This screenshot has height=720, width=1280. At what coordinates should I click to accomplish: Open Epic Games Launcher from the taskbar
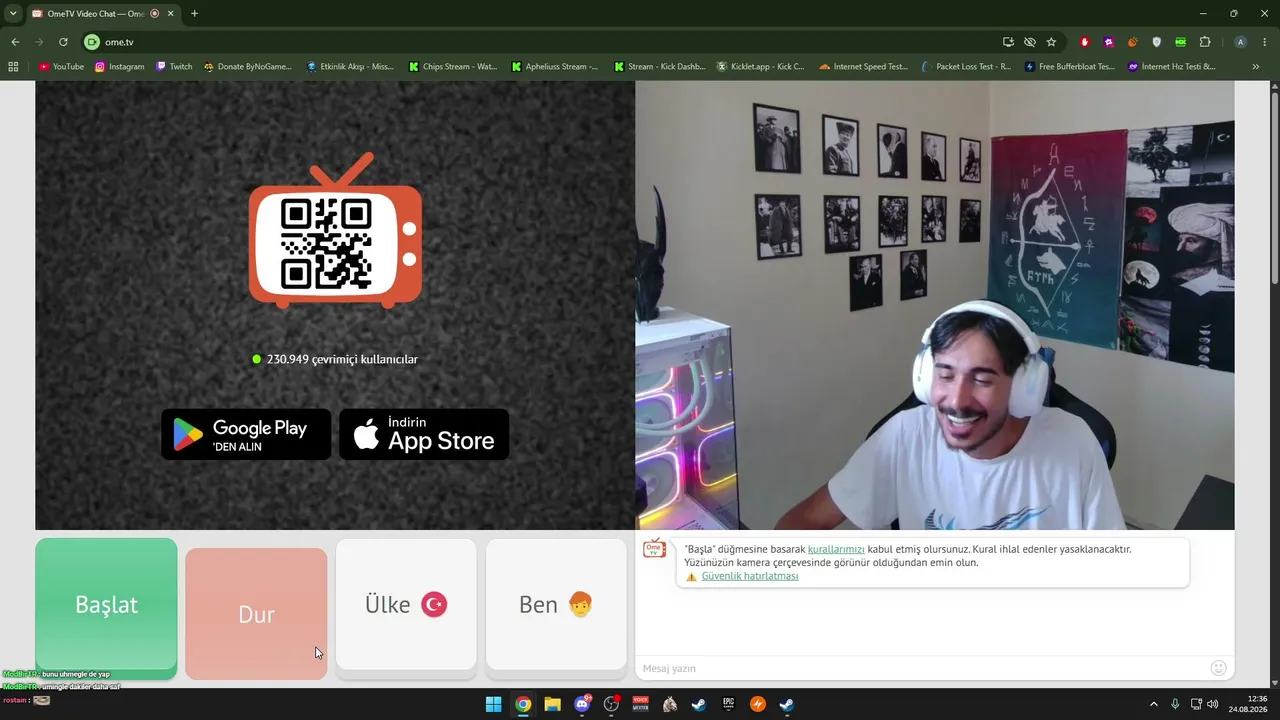(x=729, y=704)
